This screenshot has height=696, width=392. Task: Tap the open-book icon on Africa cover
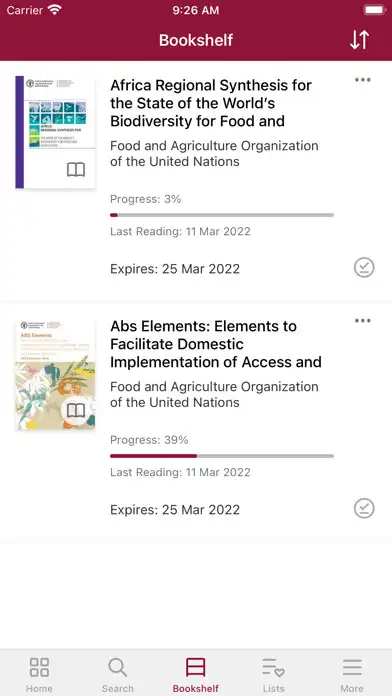(x=76, y=170)
